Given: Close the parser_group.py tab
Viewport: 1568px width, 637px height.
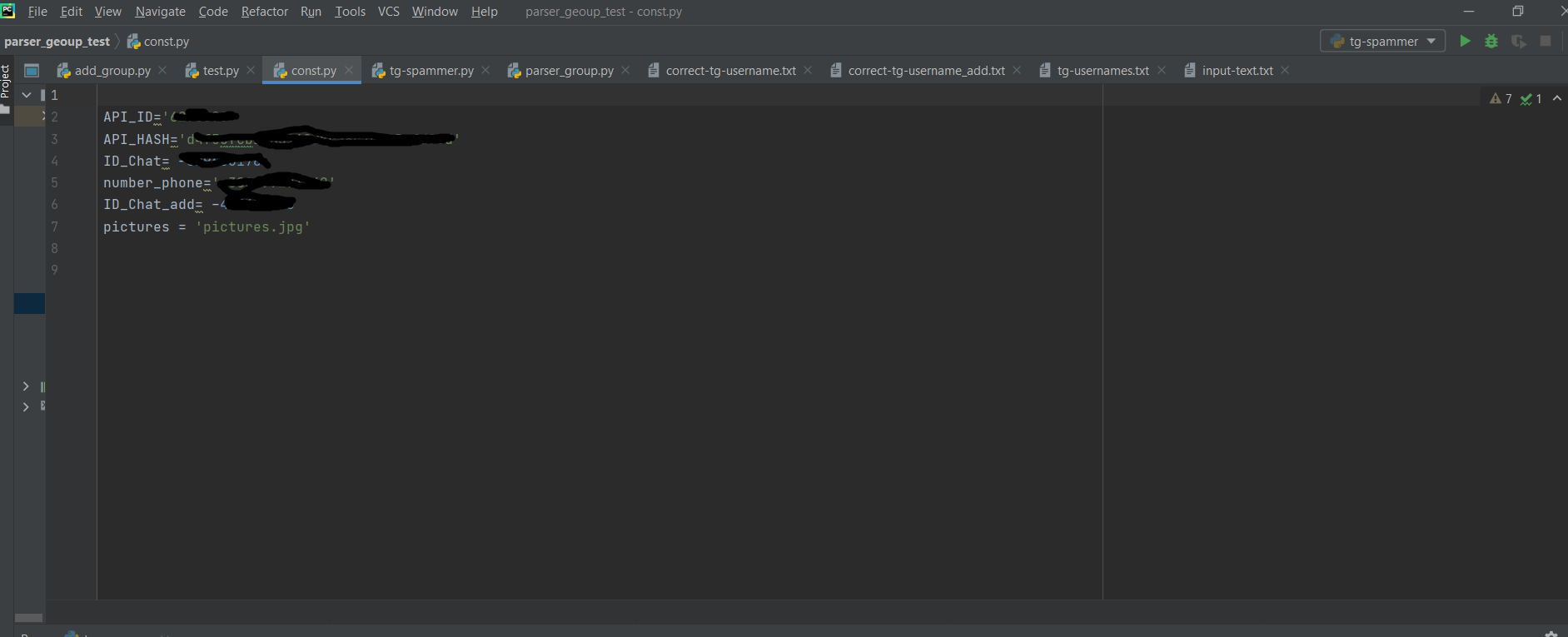Looking at the screenshot, I should tap(625, 70).
